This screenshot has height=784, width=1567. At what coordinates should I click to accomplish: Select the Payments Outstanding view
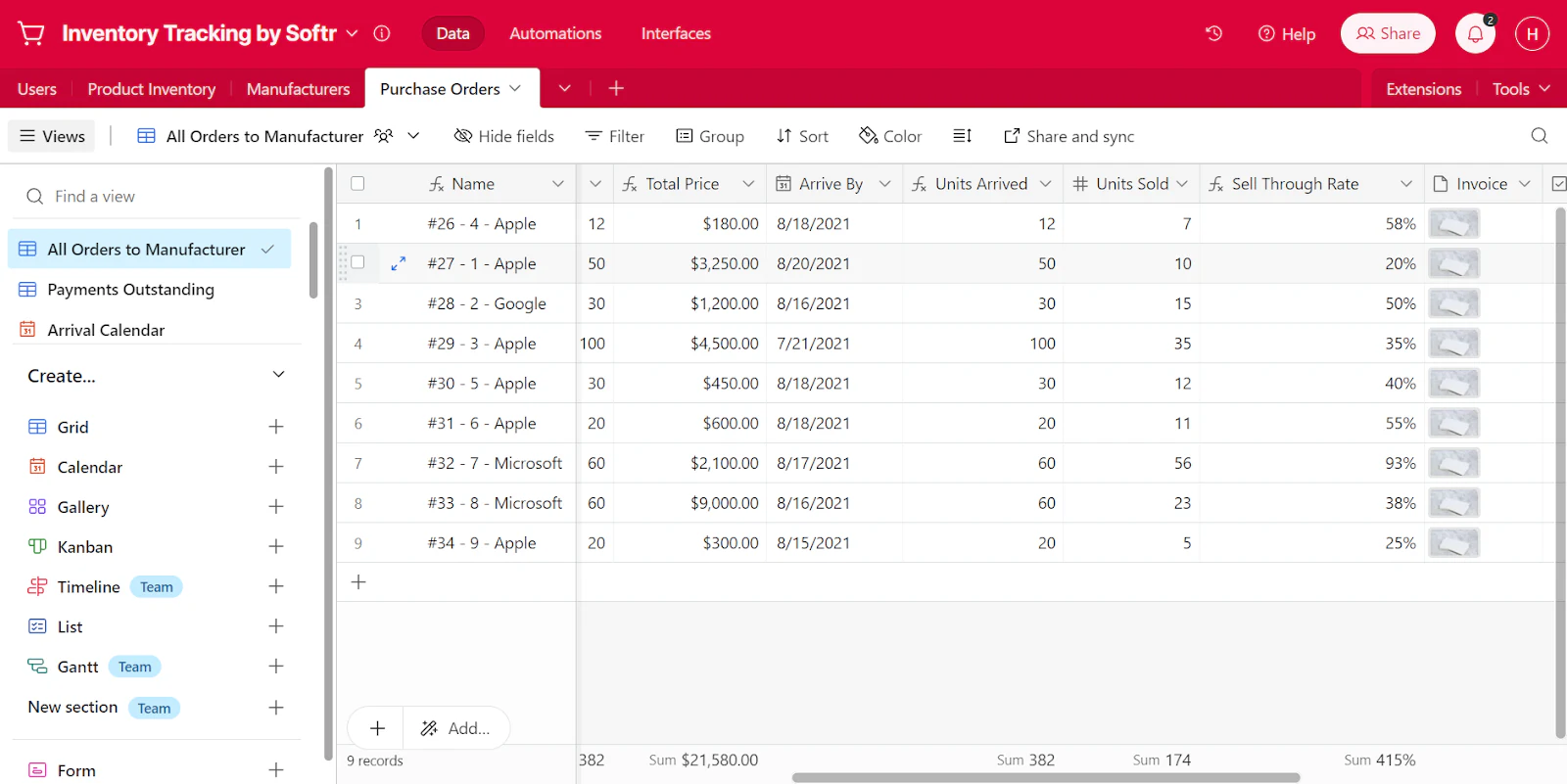click(150, 290)
